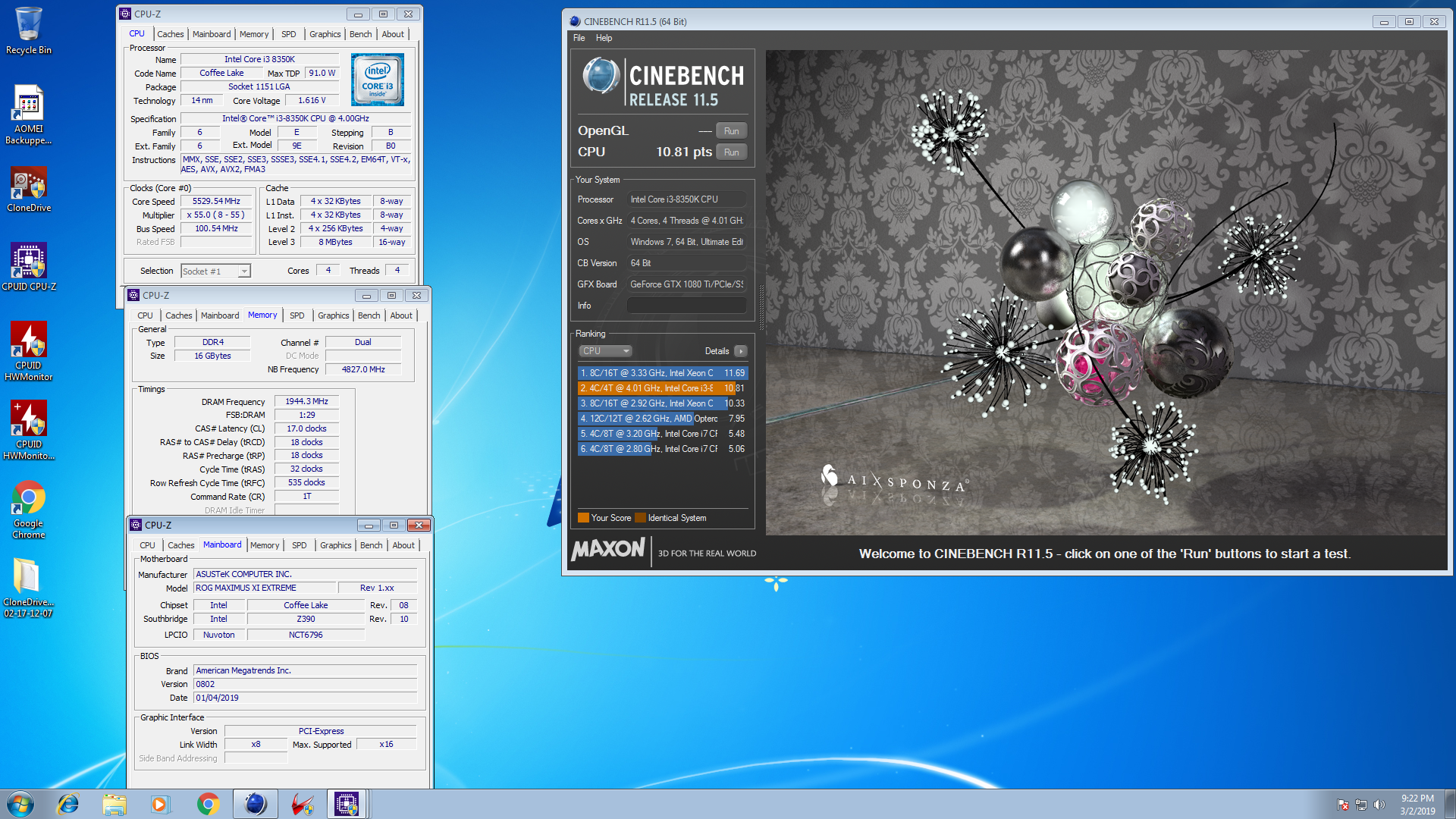Launch CPUID CPU-Z desktop shortcut
Viewport: 1456px width, 819px height.
click(29, 267)
